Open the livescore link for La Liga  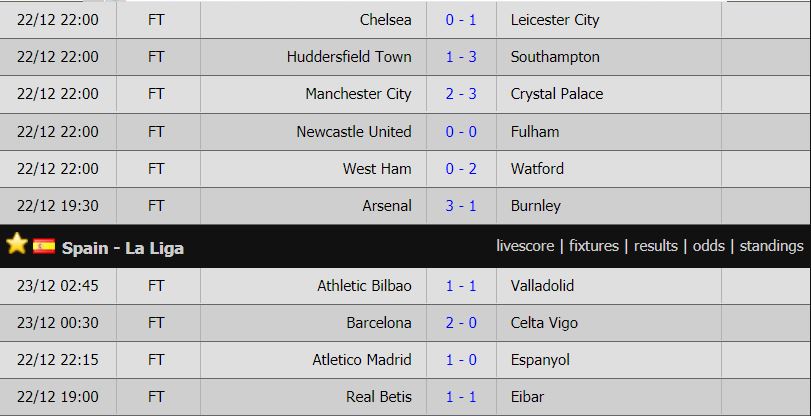click(525, 246)
